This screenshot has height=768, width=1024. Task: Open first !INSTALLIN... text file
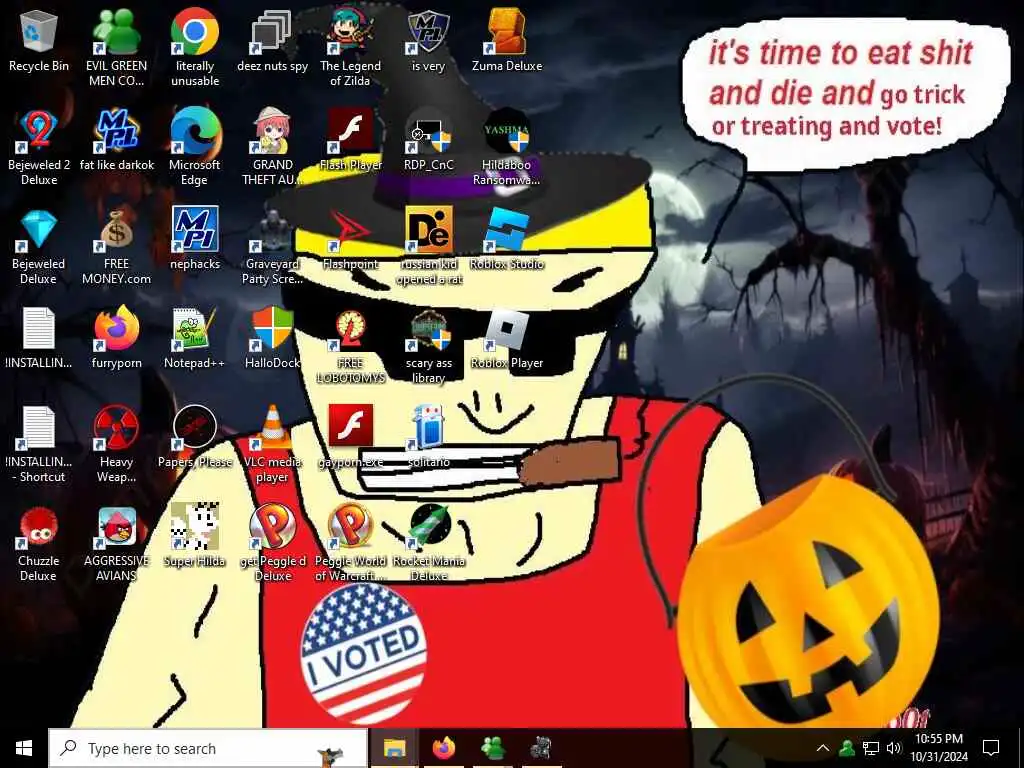pos(39,338)
